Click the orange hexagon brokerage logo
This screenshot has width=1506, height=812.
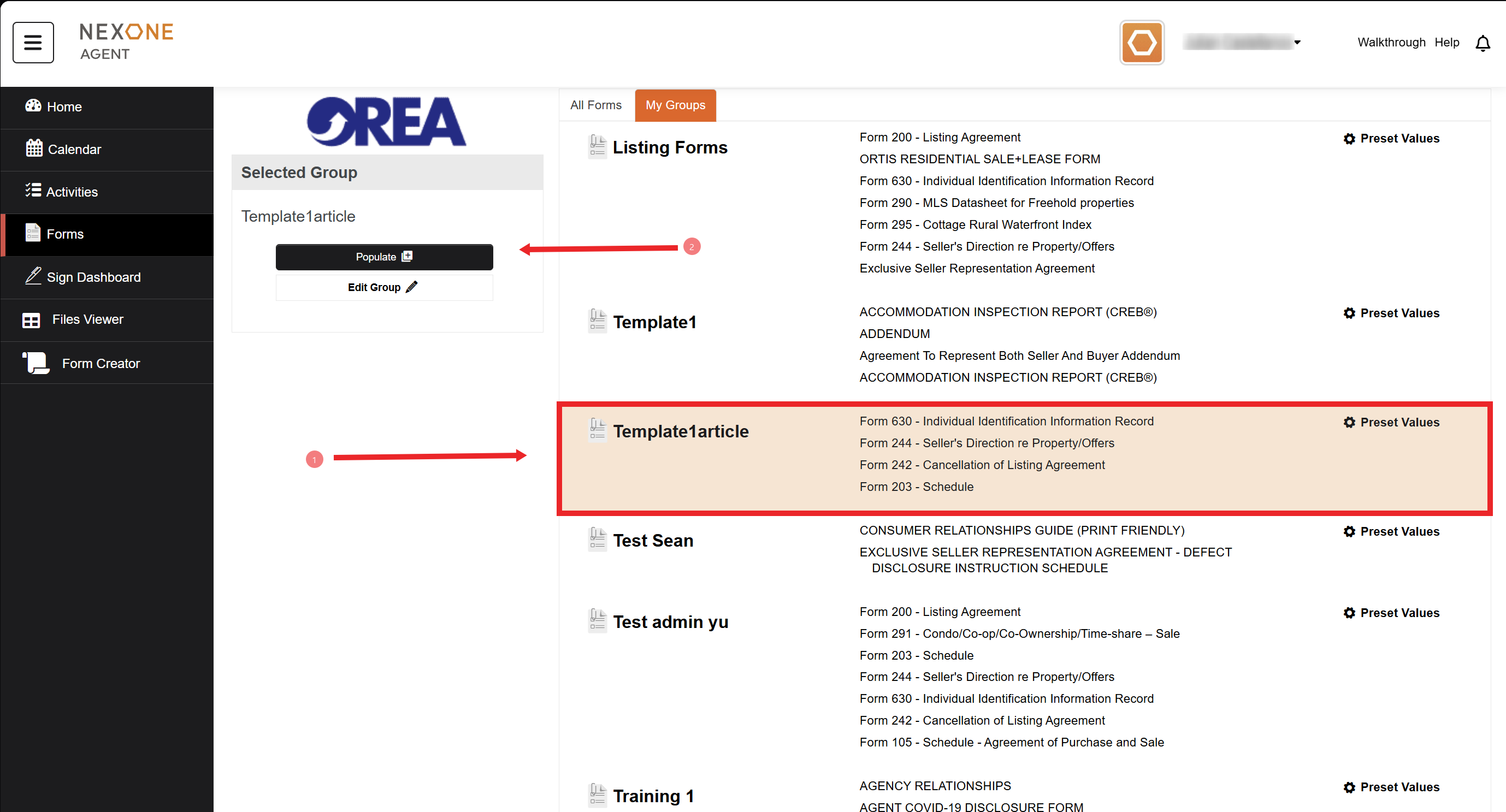point(1141,43)
